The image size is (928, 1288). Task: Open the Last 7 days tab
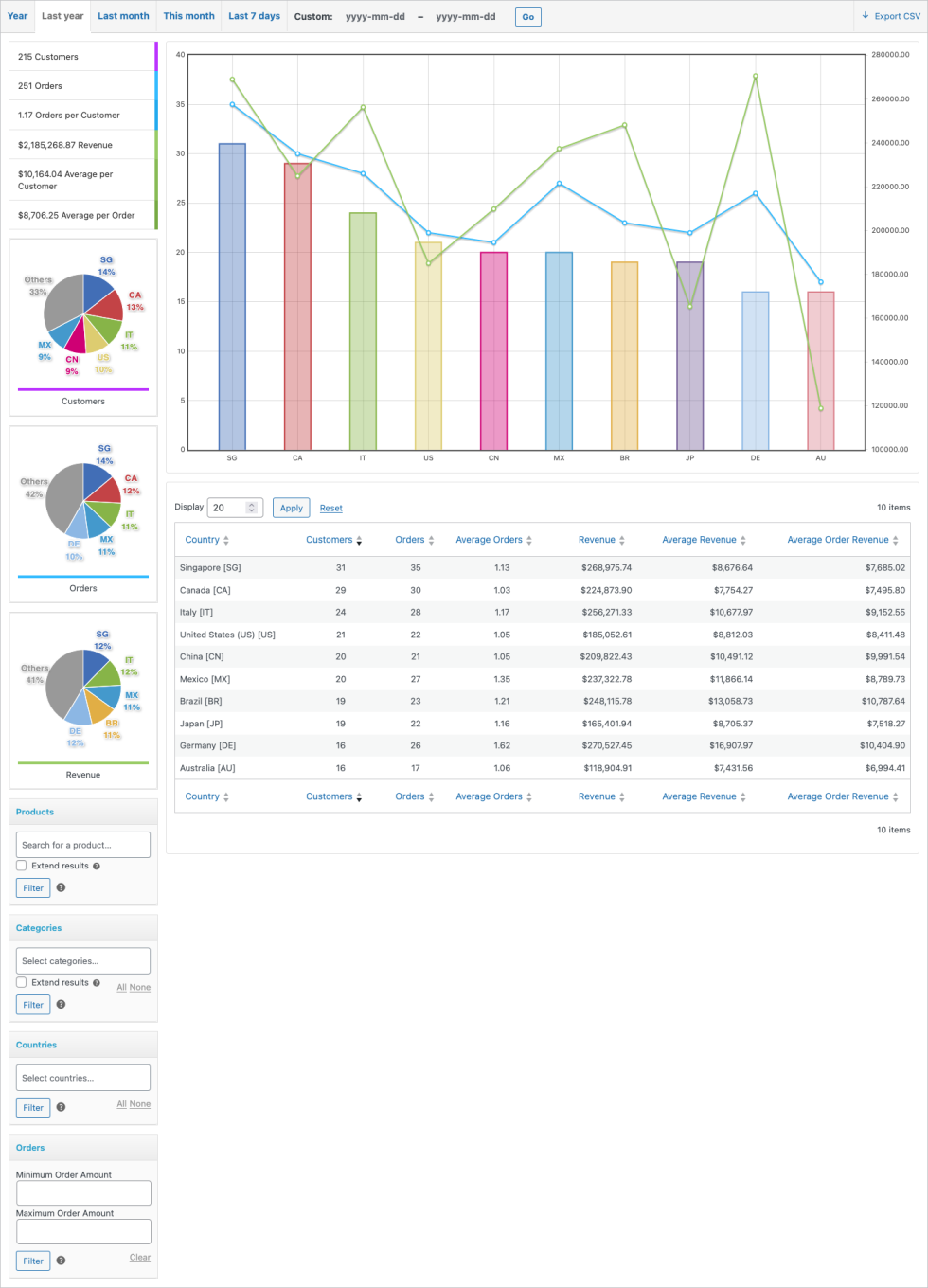254,16
